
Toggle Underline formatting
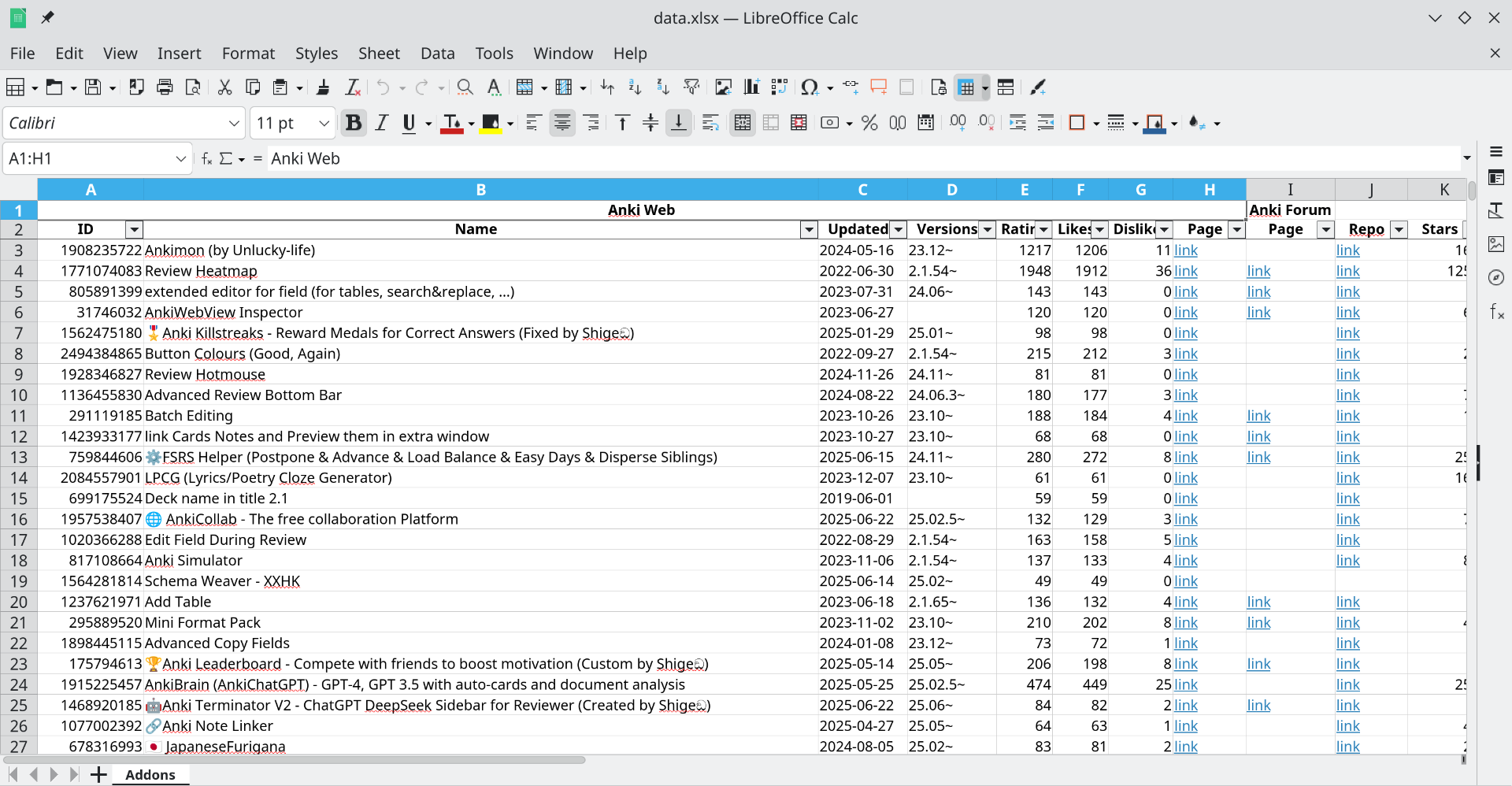click(x=409, y=123)
